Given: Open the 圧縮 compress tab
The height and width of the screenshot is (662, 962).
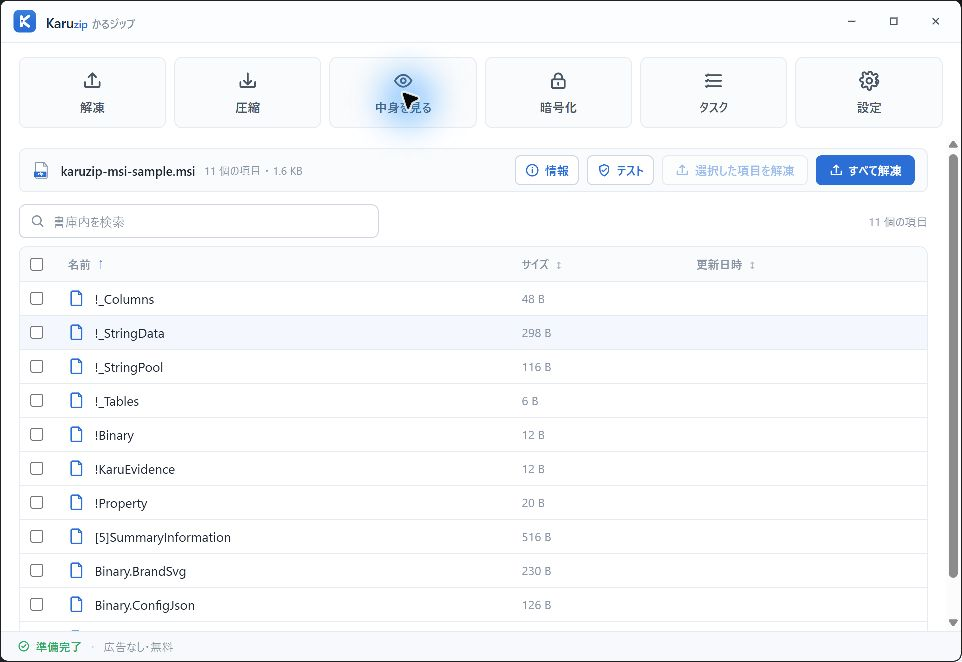Looking at the screenshot, I should tap(248, 93).
